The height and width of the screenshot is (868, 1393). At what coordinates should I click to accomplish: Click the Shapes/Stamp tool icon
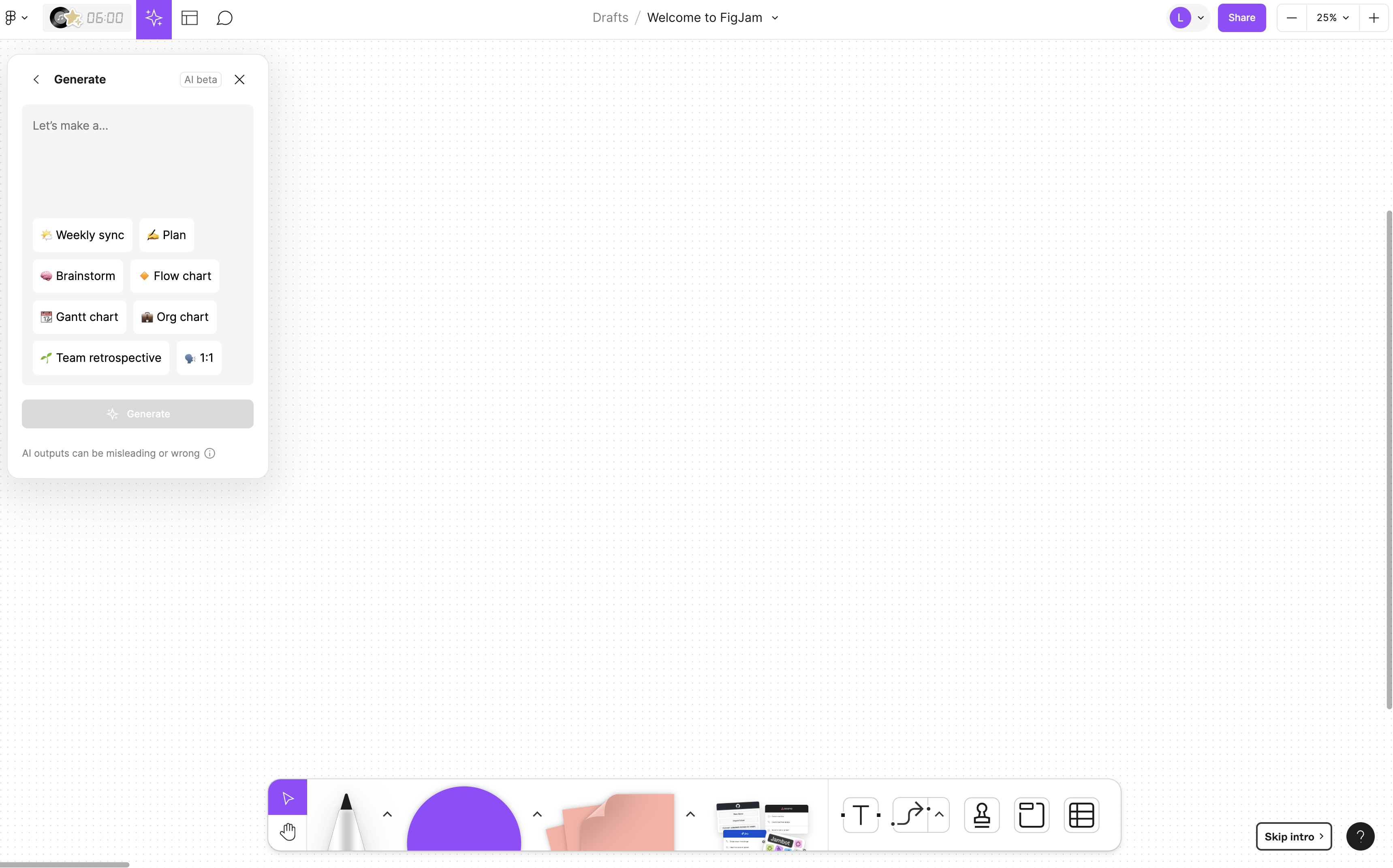(x=981, y=814)
